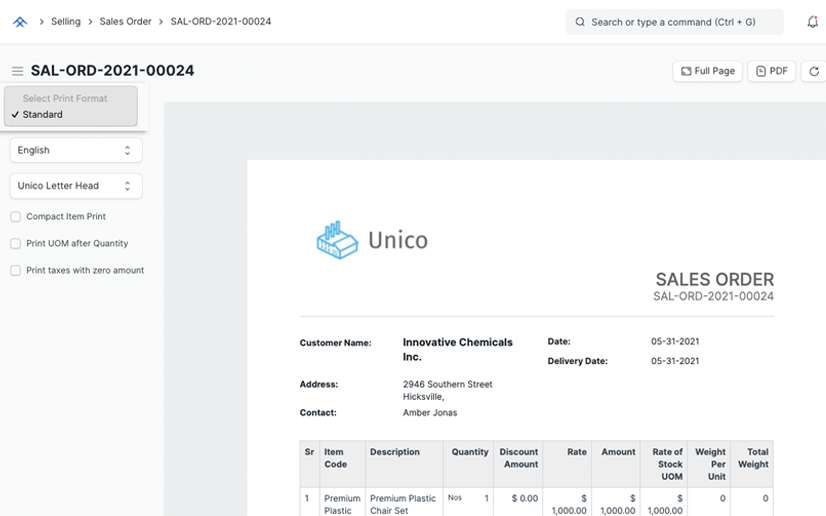Enable Print taxes with zero amount
826x516 pixels.
point(16,271)
